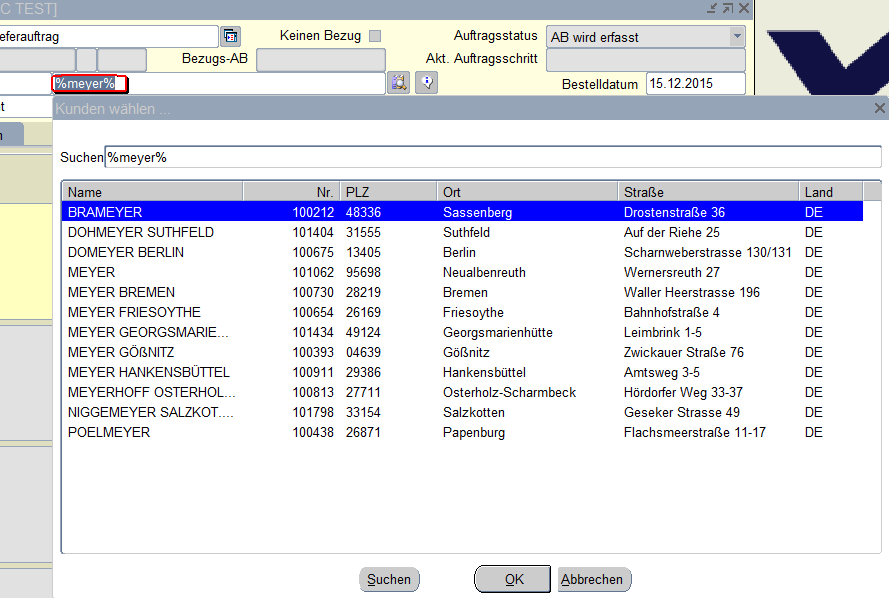Select the MEYER BREMEN row
This screenshot has height=598, width=889.
click(x=121, y=292)
